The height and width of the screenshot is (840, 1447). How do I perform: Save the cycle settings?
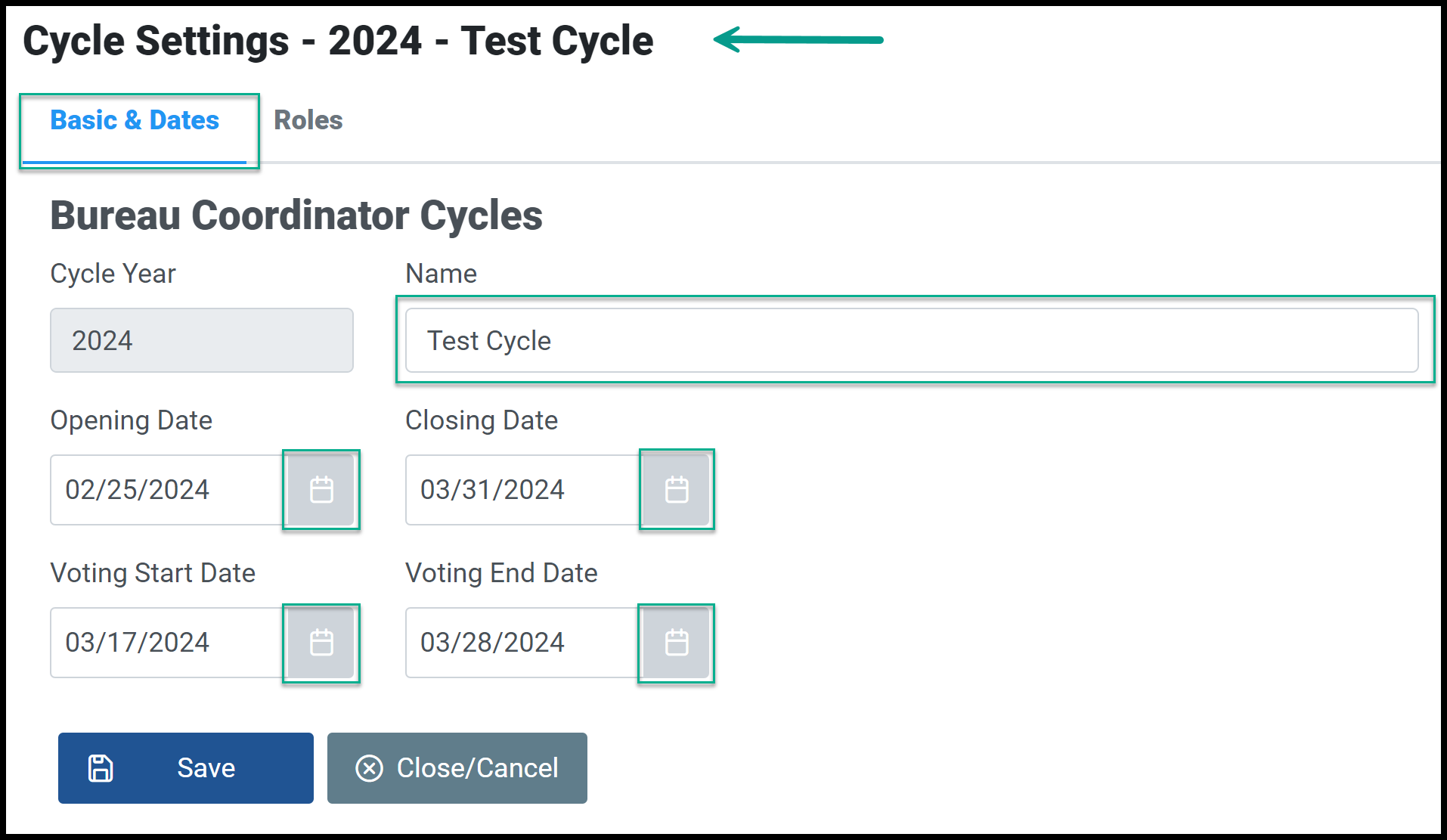pyautogui.click(x=186, y=768)
